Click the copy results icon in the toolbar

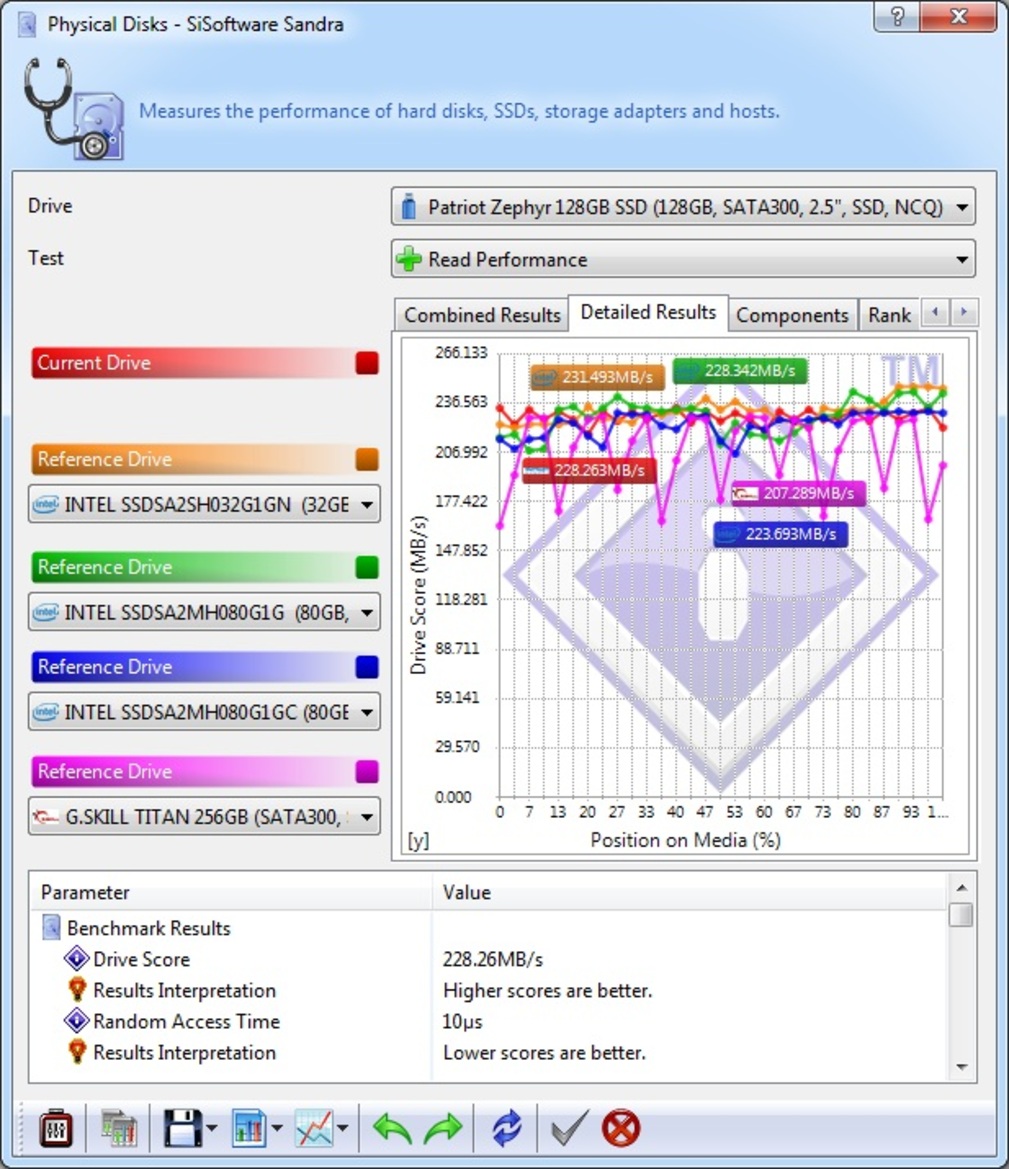point(119,1129)
